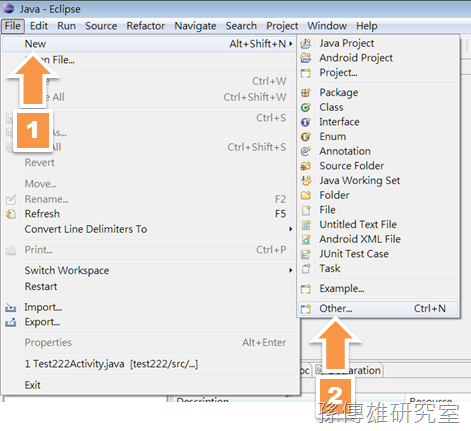
Task: Click the Android XML File icon
Action: point(306,239)
